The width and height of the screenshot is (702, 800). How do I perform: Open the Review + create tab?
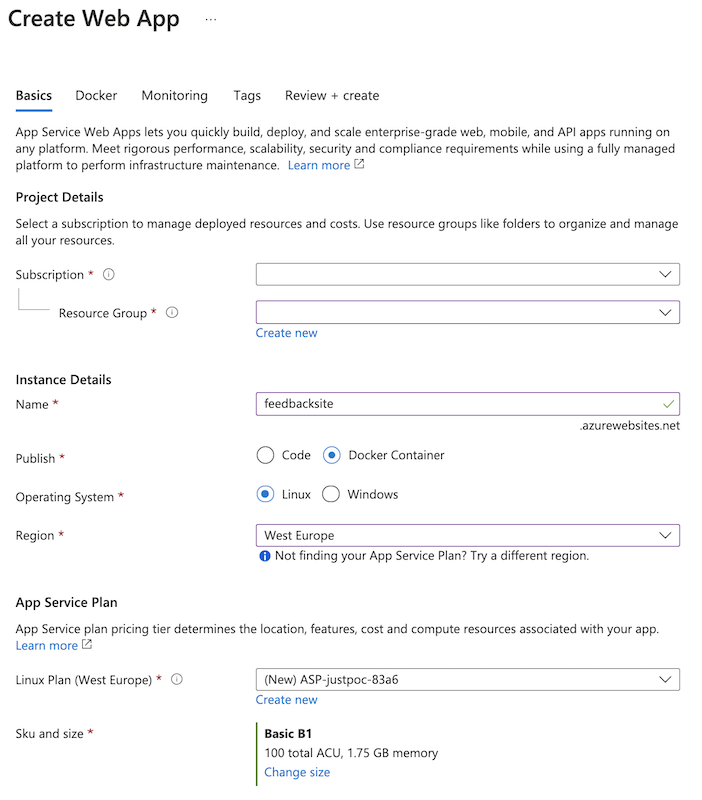(x=332, y=96)
